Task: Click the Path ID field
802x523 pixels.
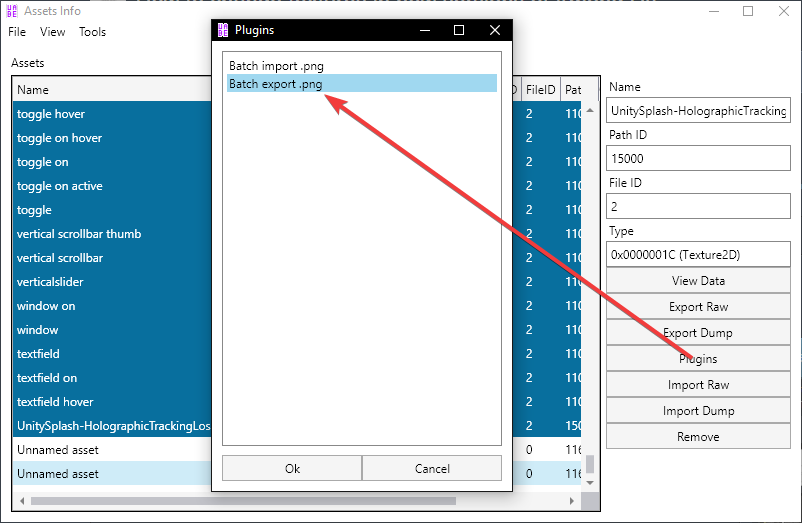Action: point(698,158)
